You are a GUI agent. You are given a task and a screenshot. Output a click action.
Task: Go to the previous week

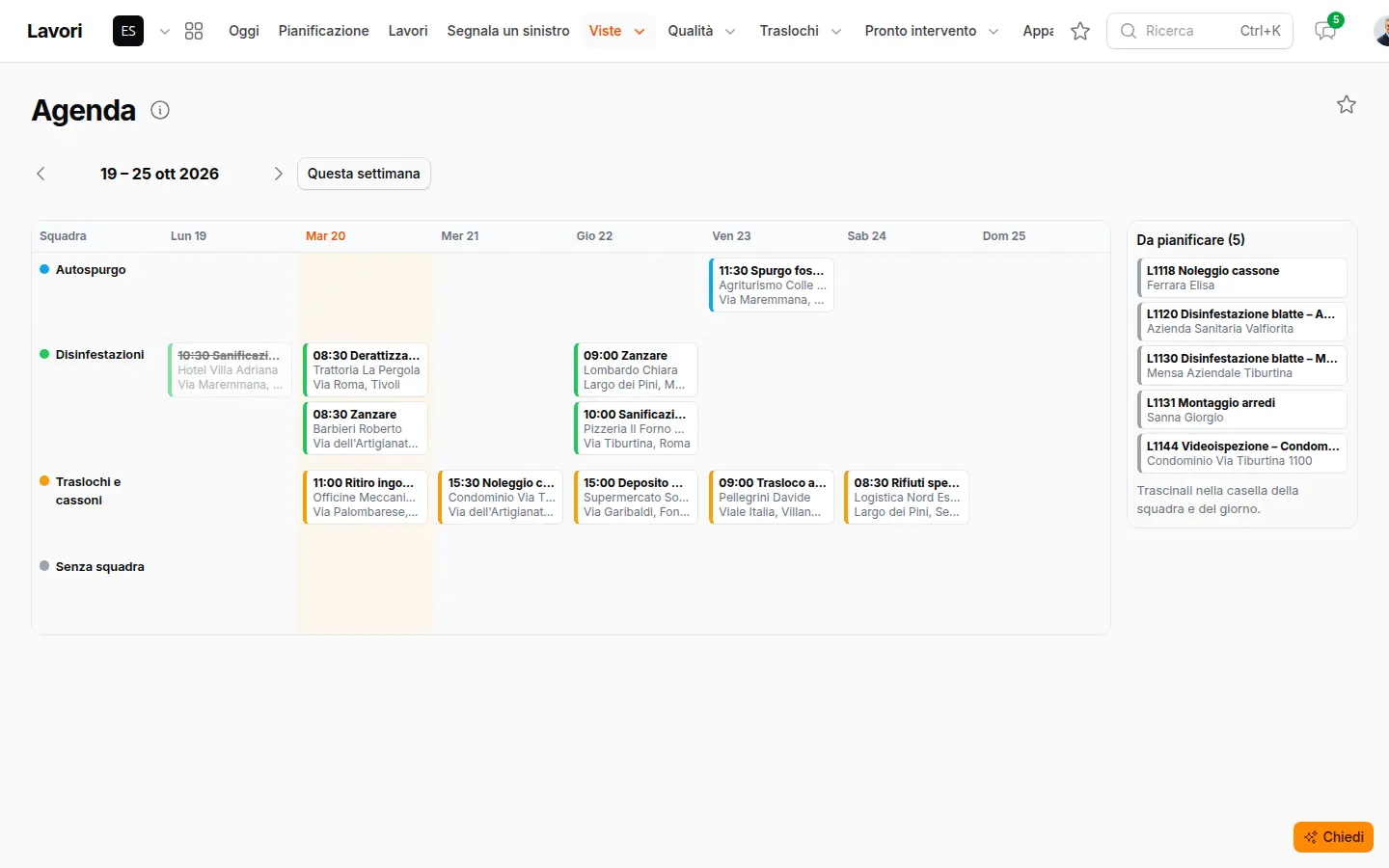click(x=41, y=174)
